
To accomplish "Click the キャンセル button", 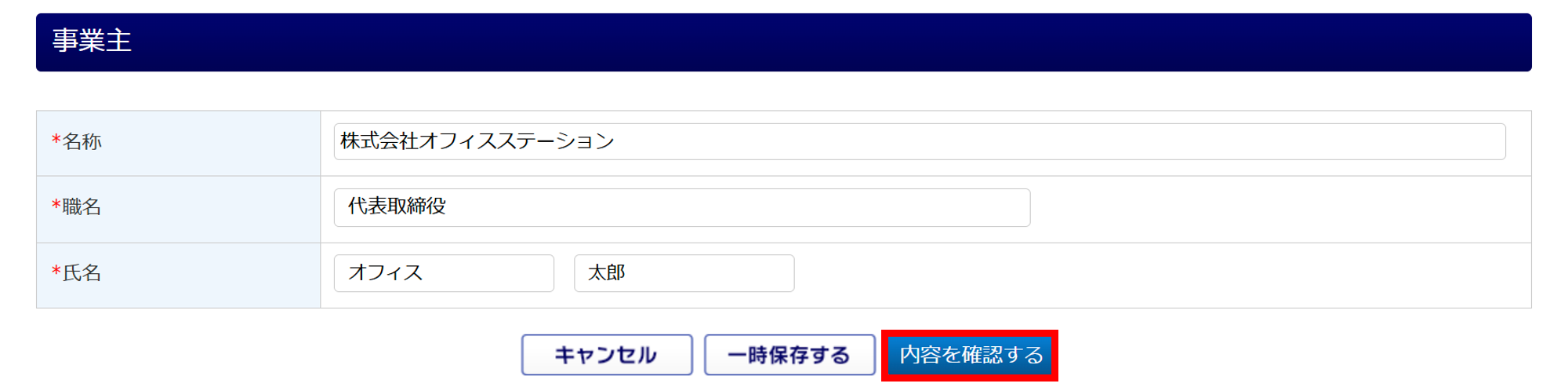I will (607, 355).
